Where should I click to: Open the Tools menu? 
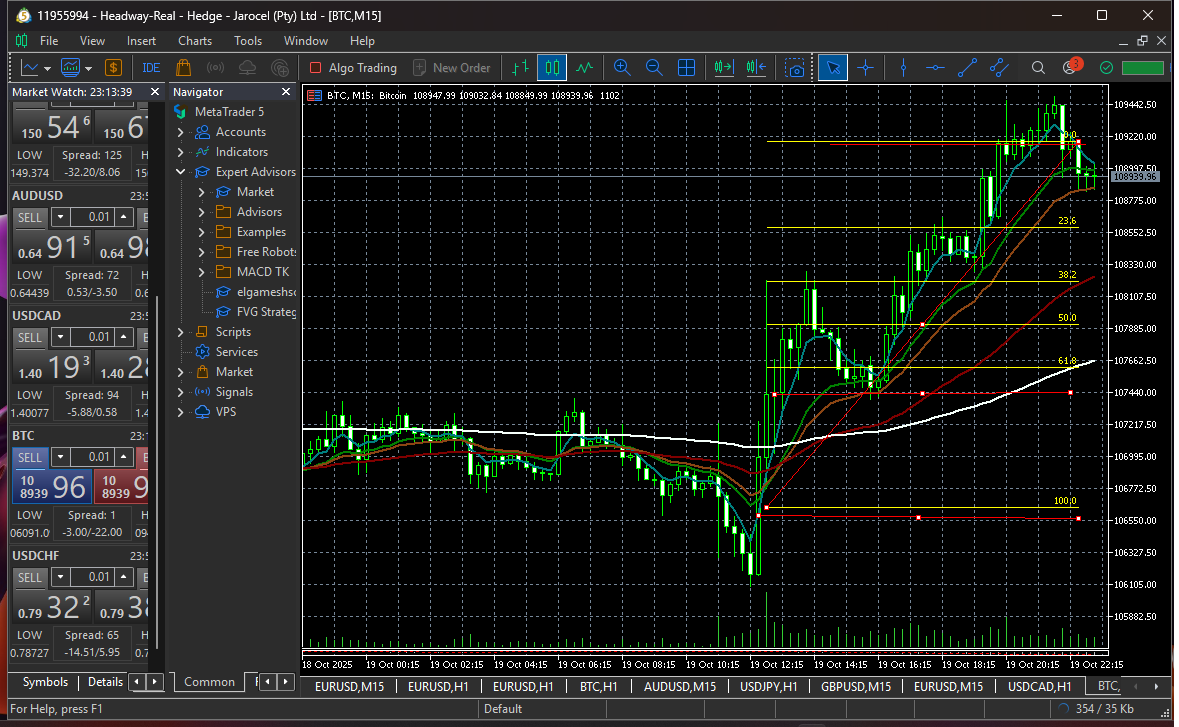point(248,41)
